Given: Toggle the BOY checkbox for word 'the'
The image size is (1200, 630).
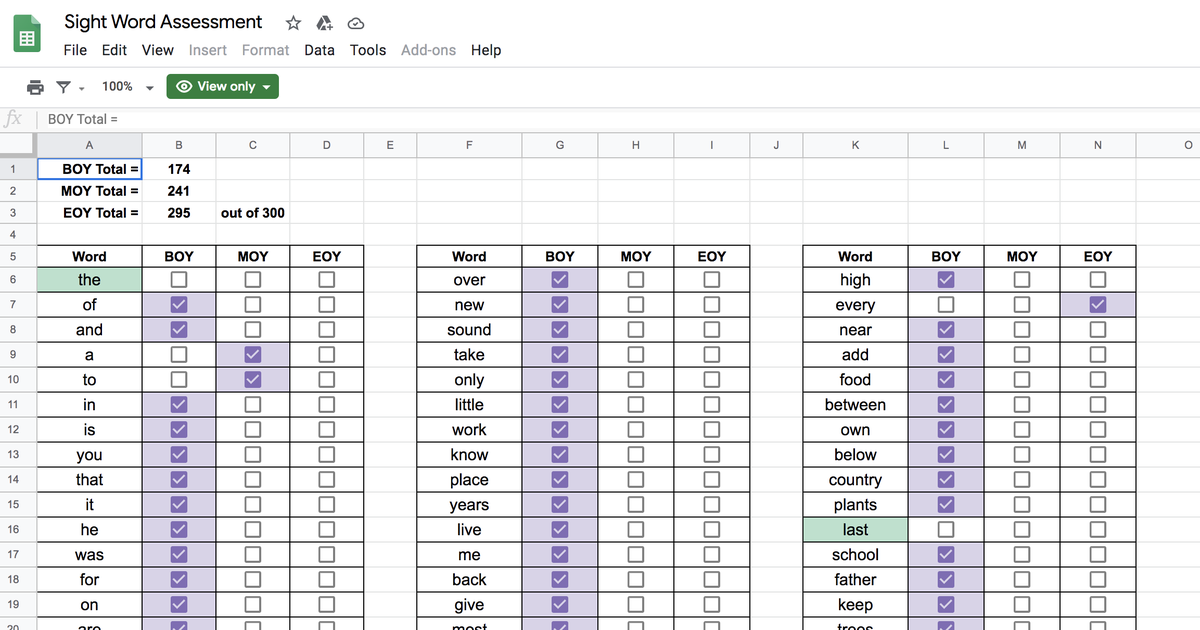Looking at the screenshot, I should pyautogui.click(x=178, y=280).
